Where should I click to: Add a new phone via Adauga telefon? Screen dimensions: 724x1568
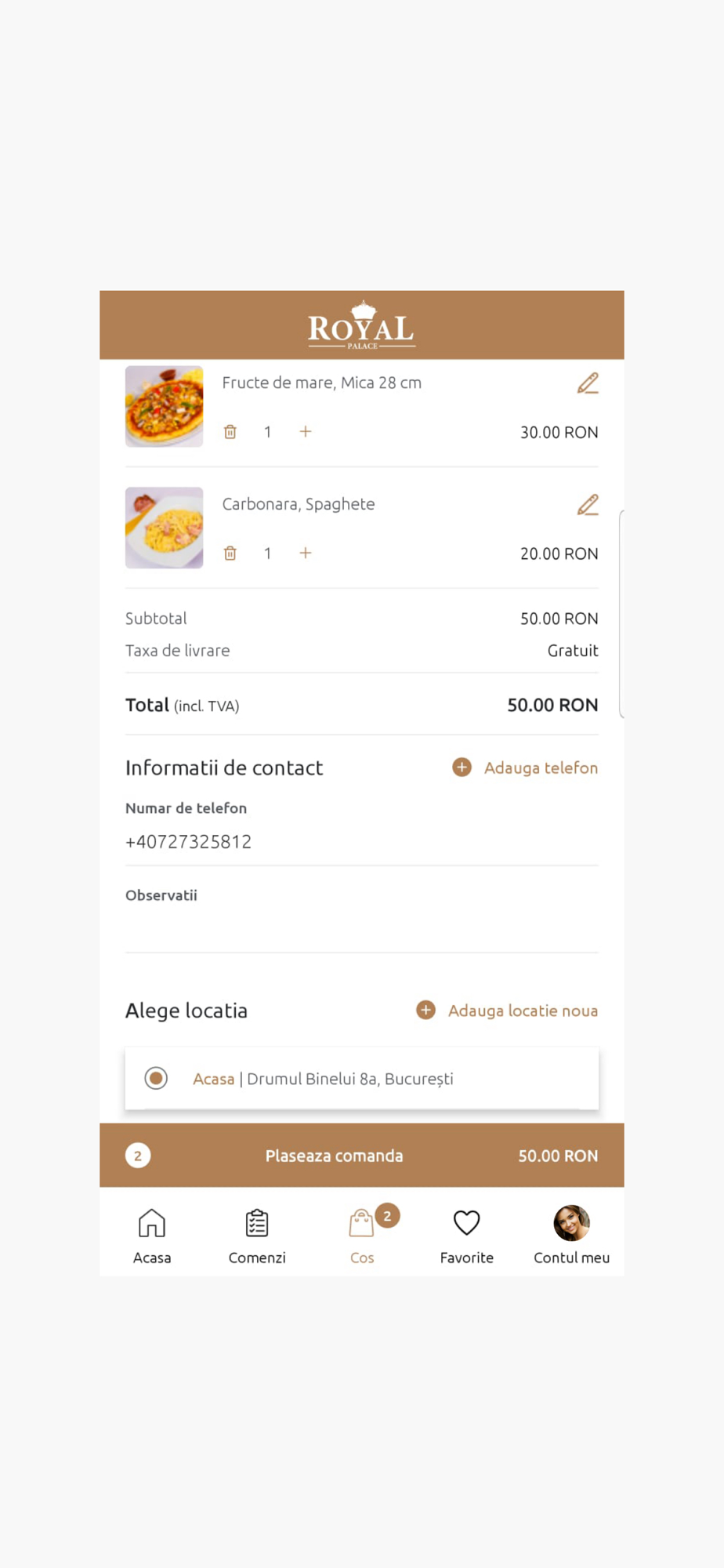pos(525,768)
